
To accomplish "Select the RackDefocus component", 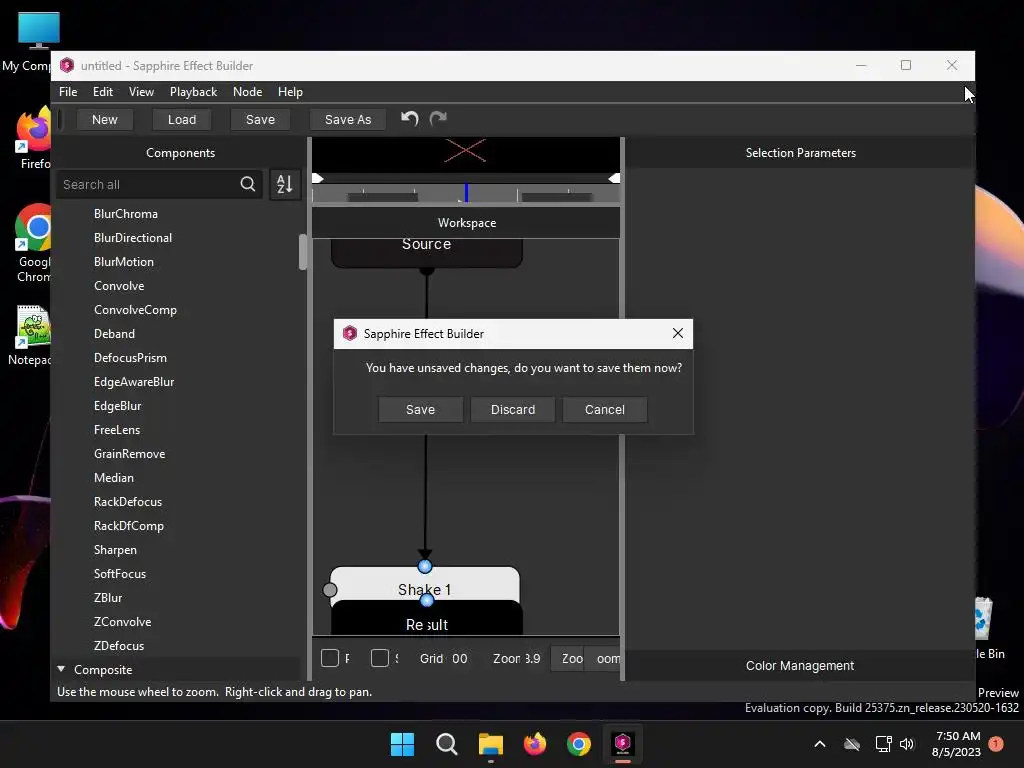I will coord(127,502).
